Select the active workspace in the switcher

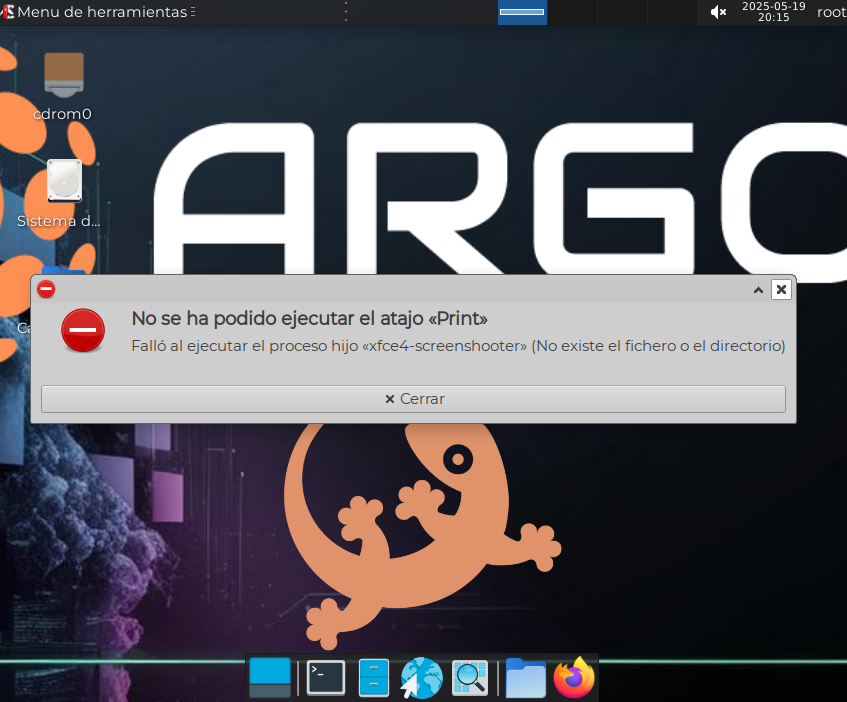pyautogui.click(x=521, y=12)
